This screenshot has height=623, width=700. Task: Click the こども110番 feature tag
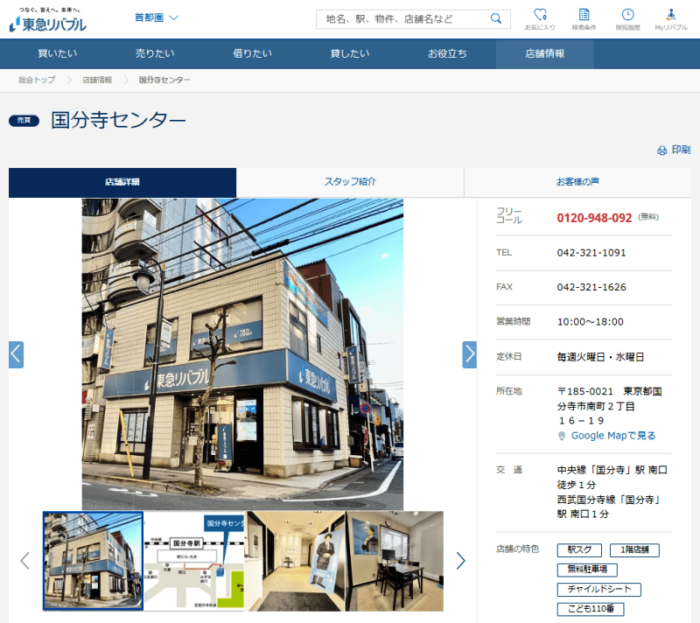click(x=590, y=609)
